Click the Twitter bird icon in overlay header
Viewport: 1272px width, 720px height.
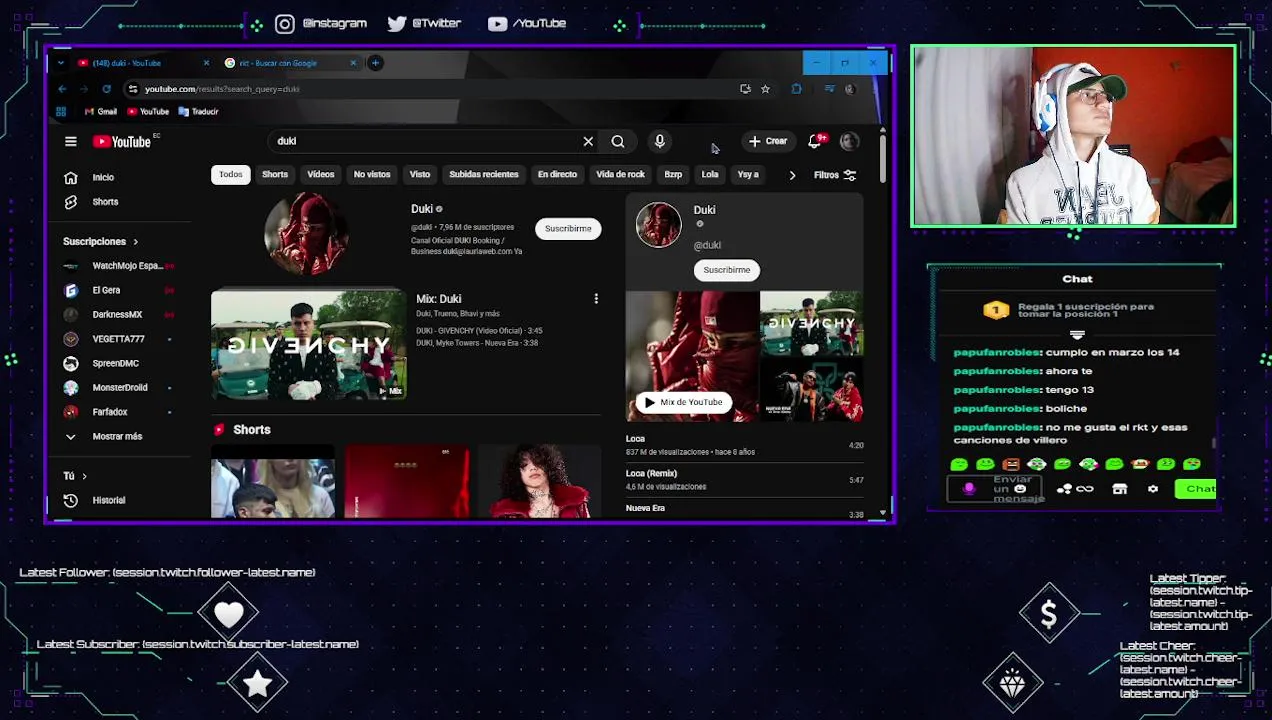point(397,24)
